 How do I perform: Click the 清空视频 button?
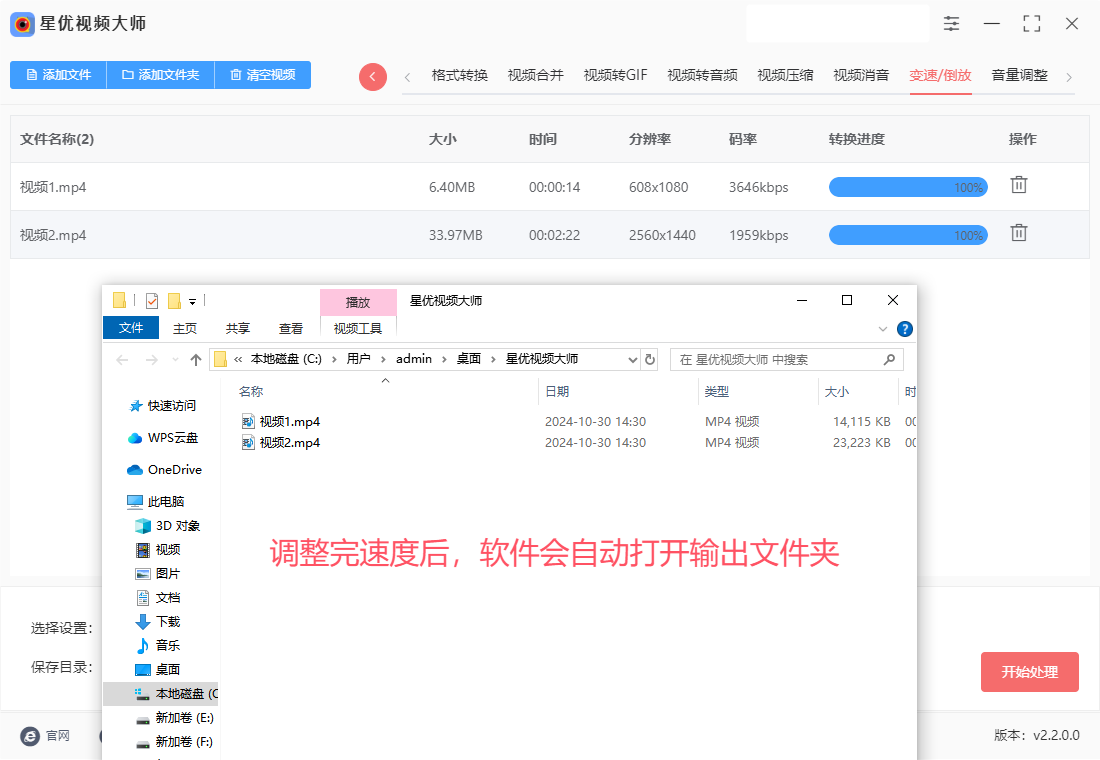tap(262, 75)
